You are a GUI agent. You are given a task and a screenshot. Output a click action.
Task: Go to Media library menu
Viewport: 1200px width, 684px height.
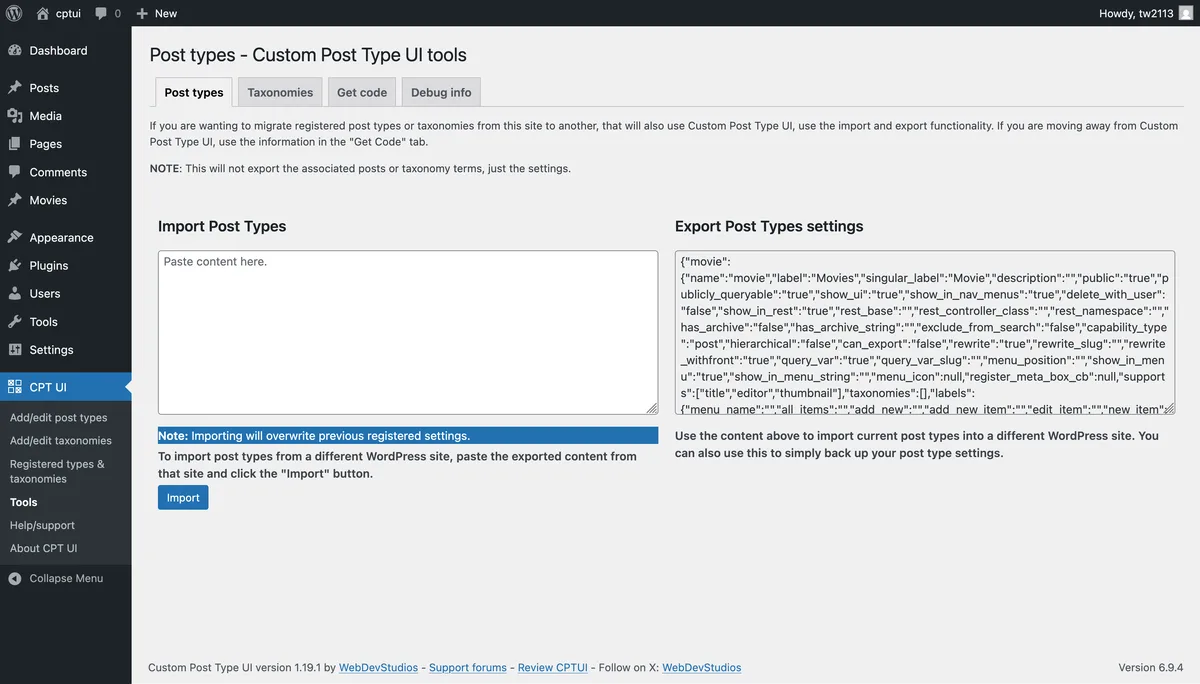pos(65,116)
